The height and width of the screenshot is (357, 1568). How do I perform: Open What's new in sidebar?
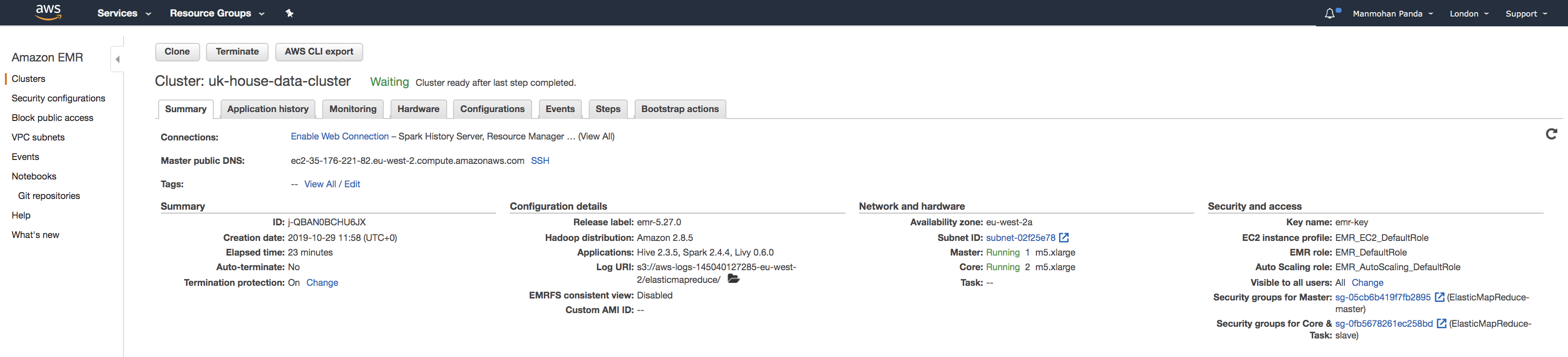(x=35, y=234)
